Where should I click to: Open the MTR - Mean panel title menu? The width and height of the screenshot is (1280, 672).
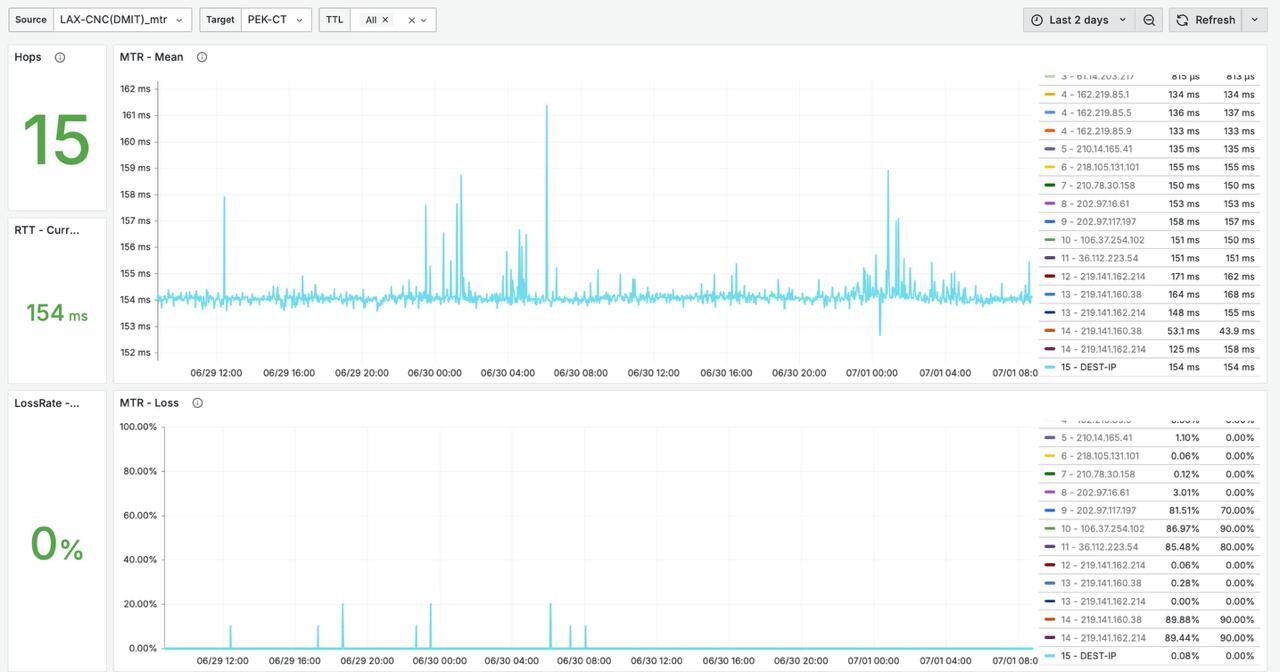[x=151, y=57]
